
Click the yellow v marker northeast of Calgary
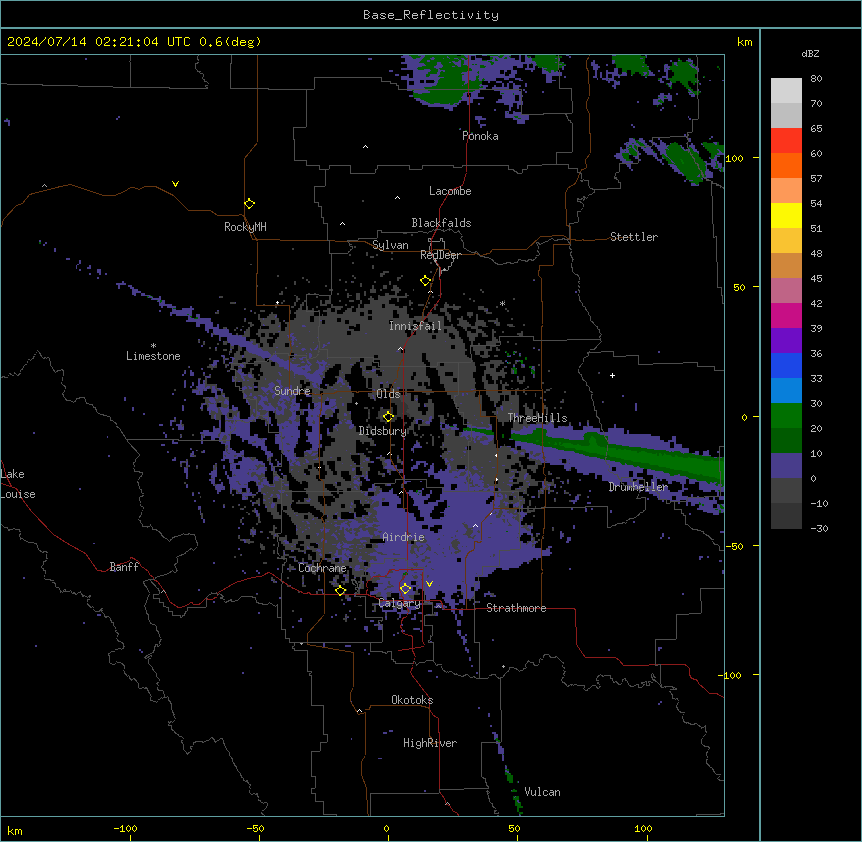[x=429, y=584]
